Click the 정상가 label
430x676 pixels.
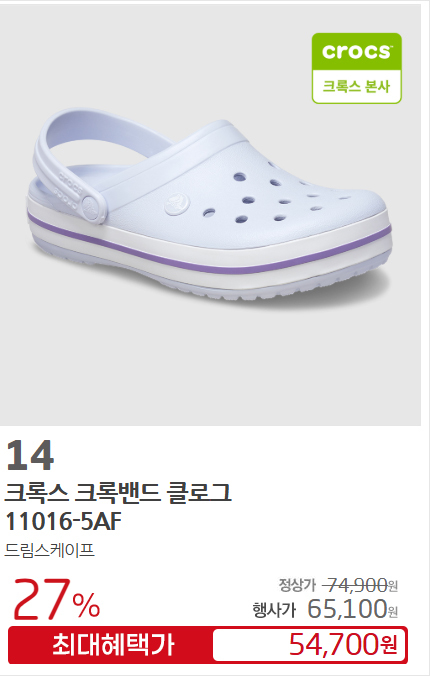[297, 585]
